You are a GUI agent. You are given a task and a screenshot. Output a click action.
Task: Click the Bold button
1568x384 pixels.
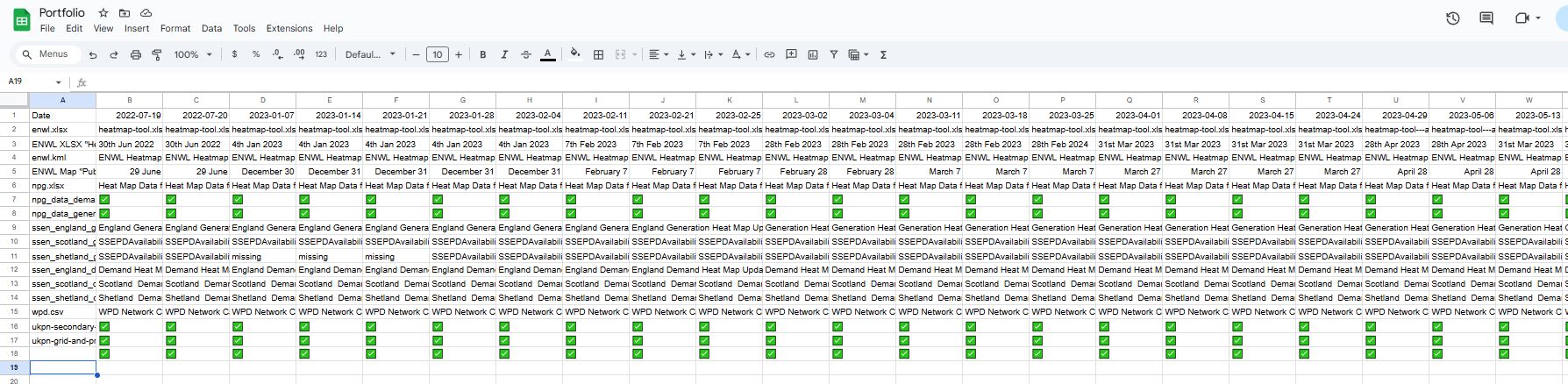coord(482,54)
